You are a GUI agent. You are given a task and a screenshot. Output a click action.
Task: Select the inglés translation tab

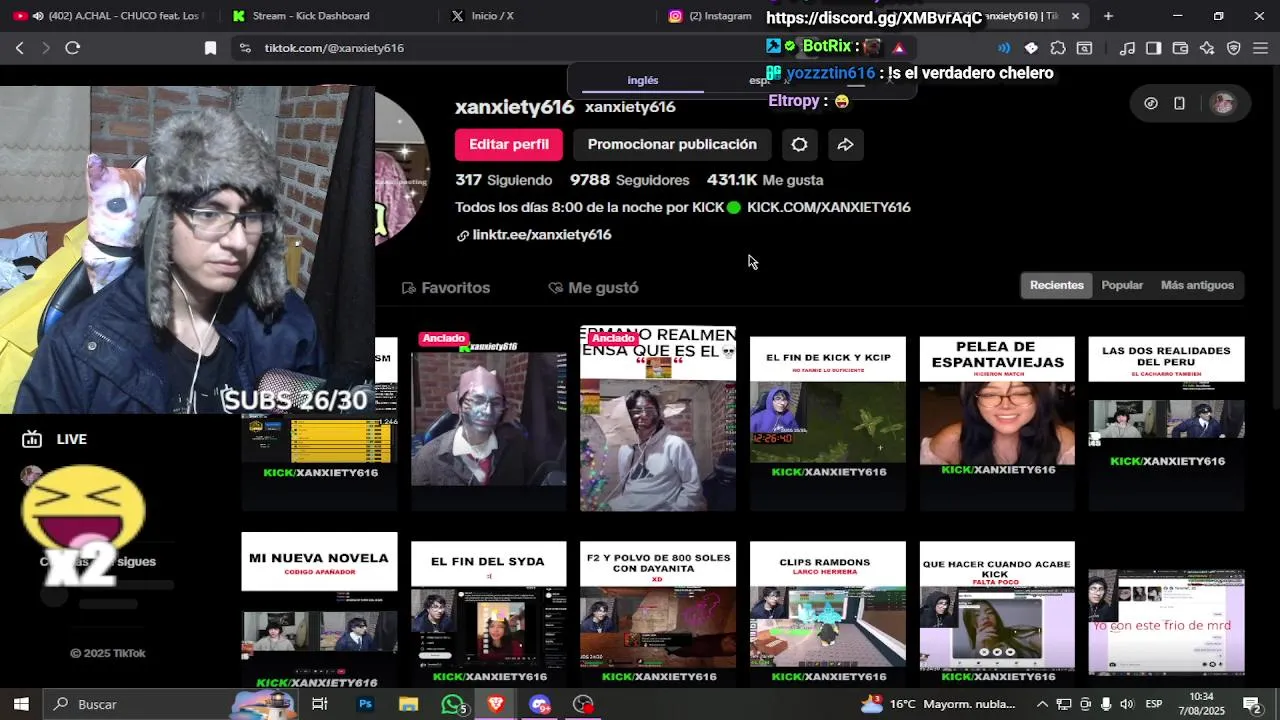click(642, 80)
